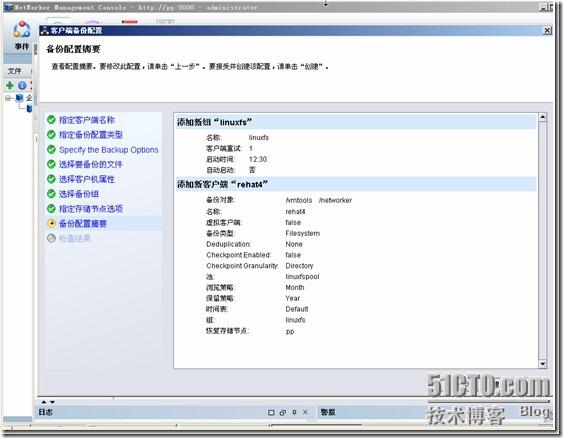This screenshot has height=438, width=563.
Task: Maximize the 日志 panel
Action: [x=271, y=413]
